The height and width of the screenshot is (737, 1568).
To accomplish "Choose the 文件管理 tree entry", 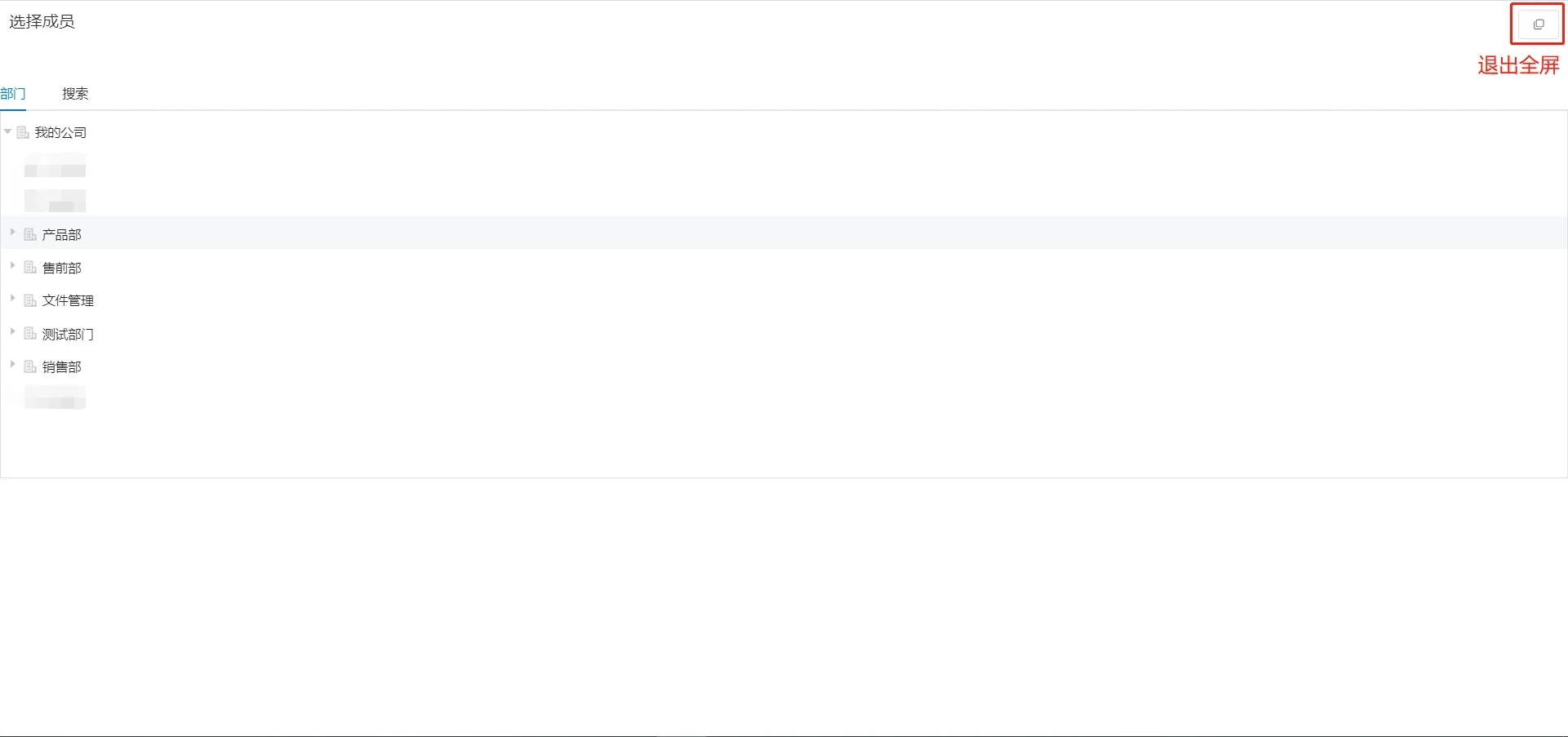I will [x=68, y=301].
